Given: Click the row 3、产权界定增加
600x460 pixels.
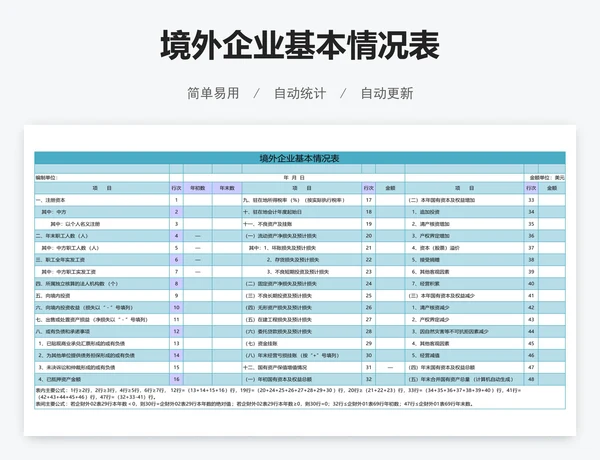Looking at the screenshot, I should click(465, 236).
